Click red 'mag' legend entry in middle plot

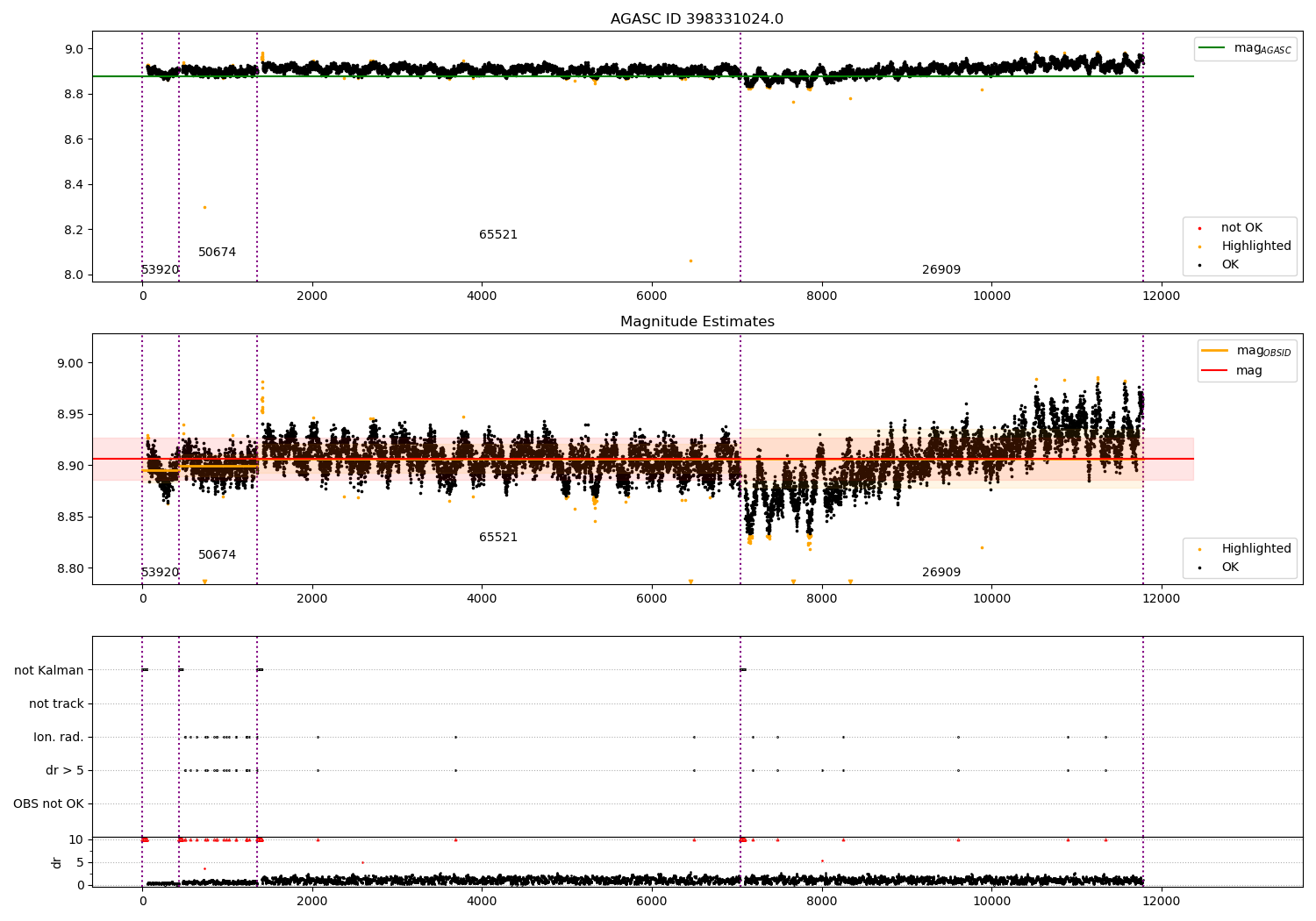tap(1233, 371)
